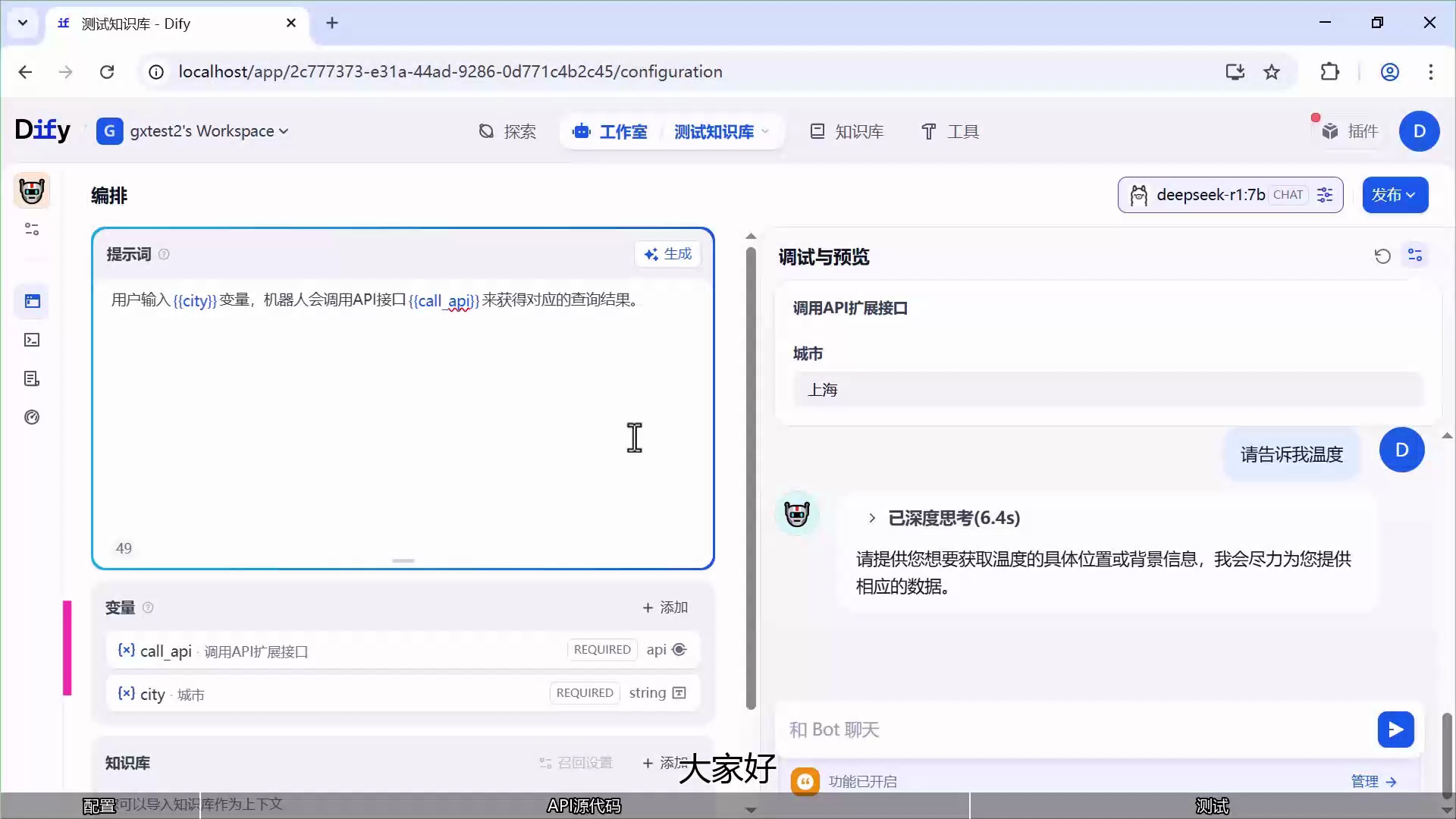Click the robot app avatar in the sidebar
The width and height of the screenshot is (1456, 819).
click(32, 190)
